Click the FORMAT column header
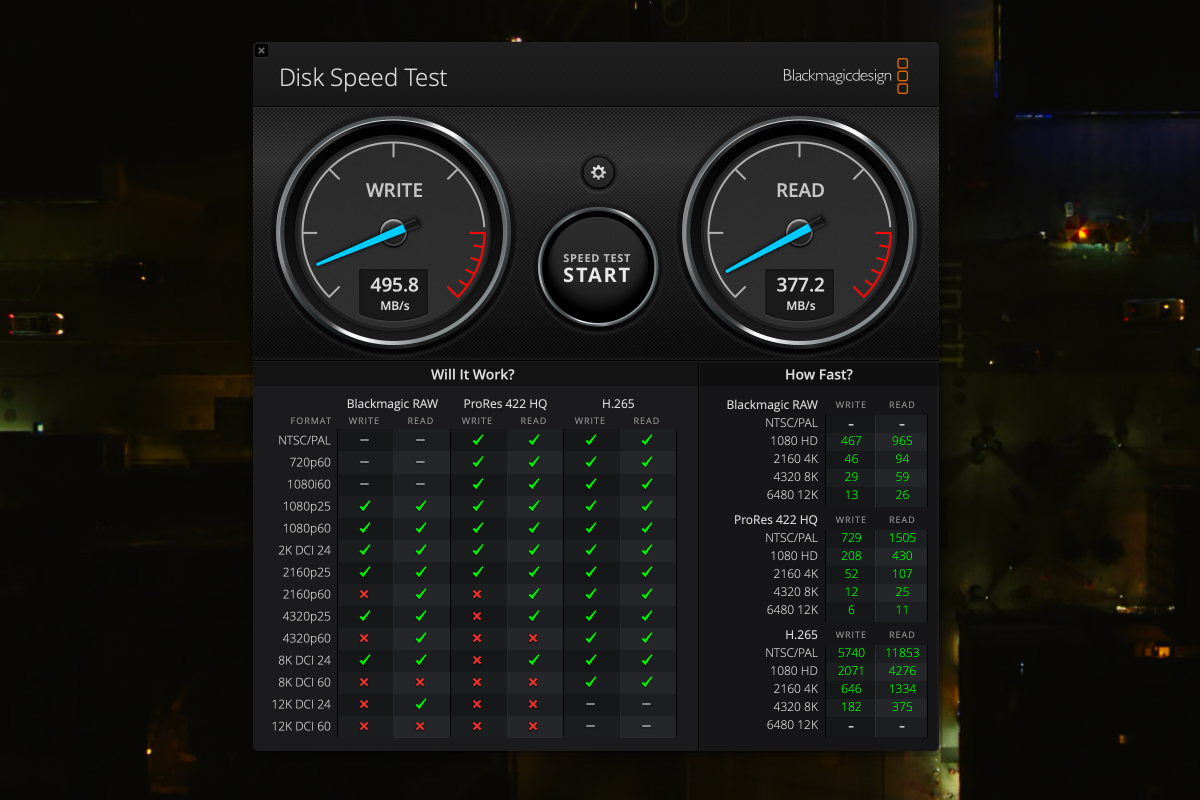This screenshot has height=800, width=1200. coord(311,421)
